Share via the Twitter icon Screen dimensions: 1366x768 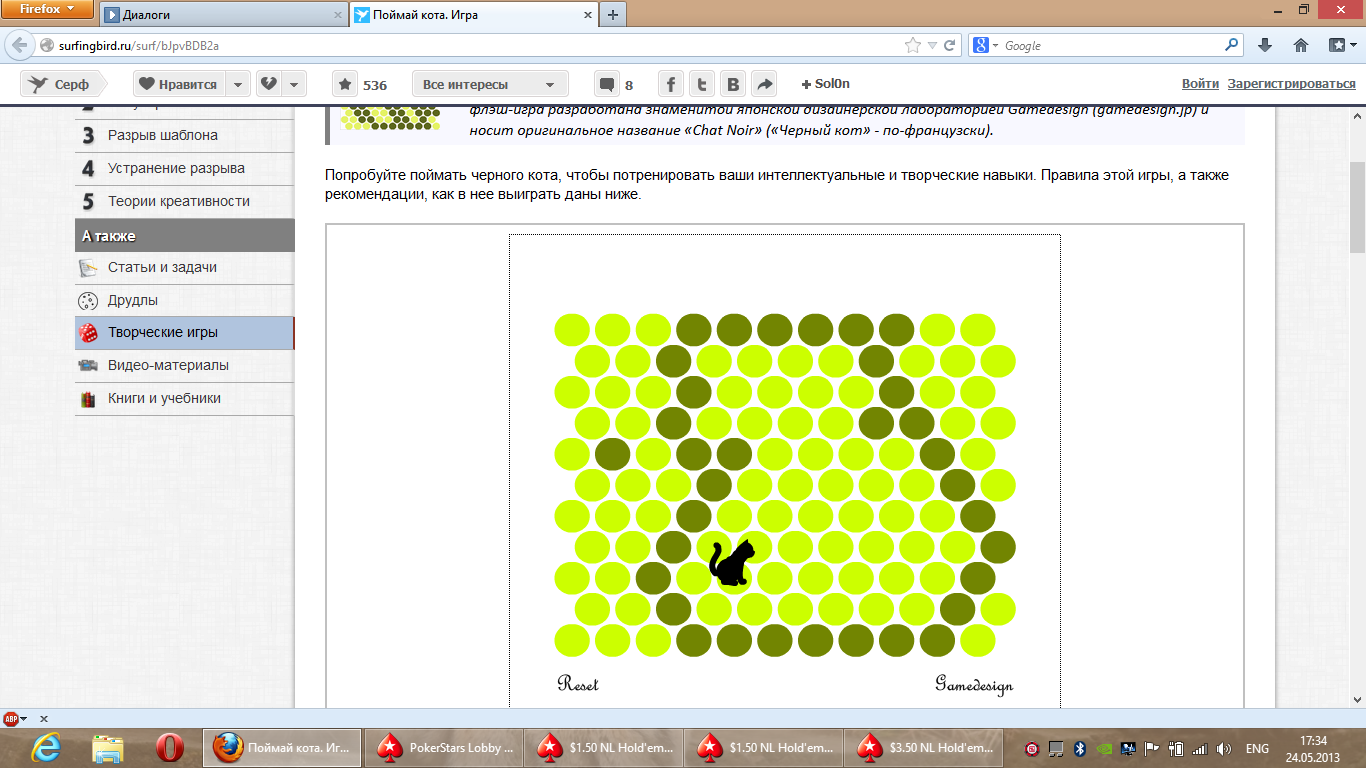(x=703, y=84)
